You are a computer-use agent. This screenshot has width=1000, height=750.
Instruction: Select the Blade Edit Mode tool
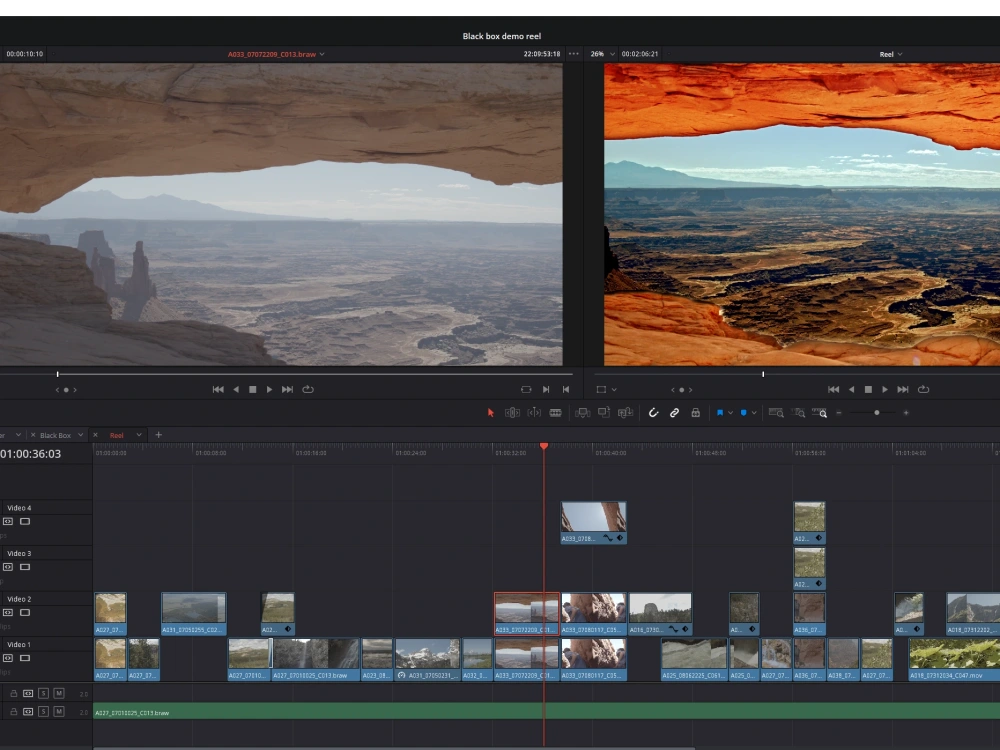(555, 413)
